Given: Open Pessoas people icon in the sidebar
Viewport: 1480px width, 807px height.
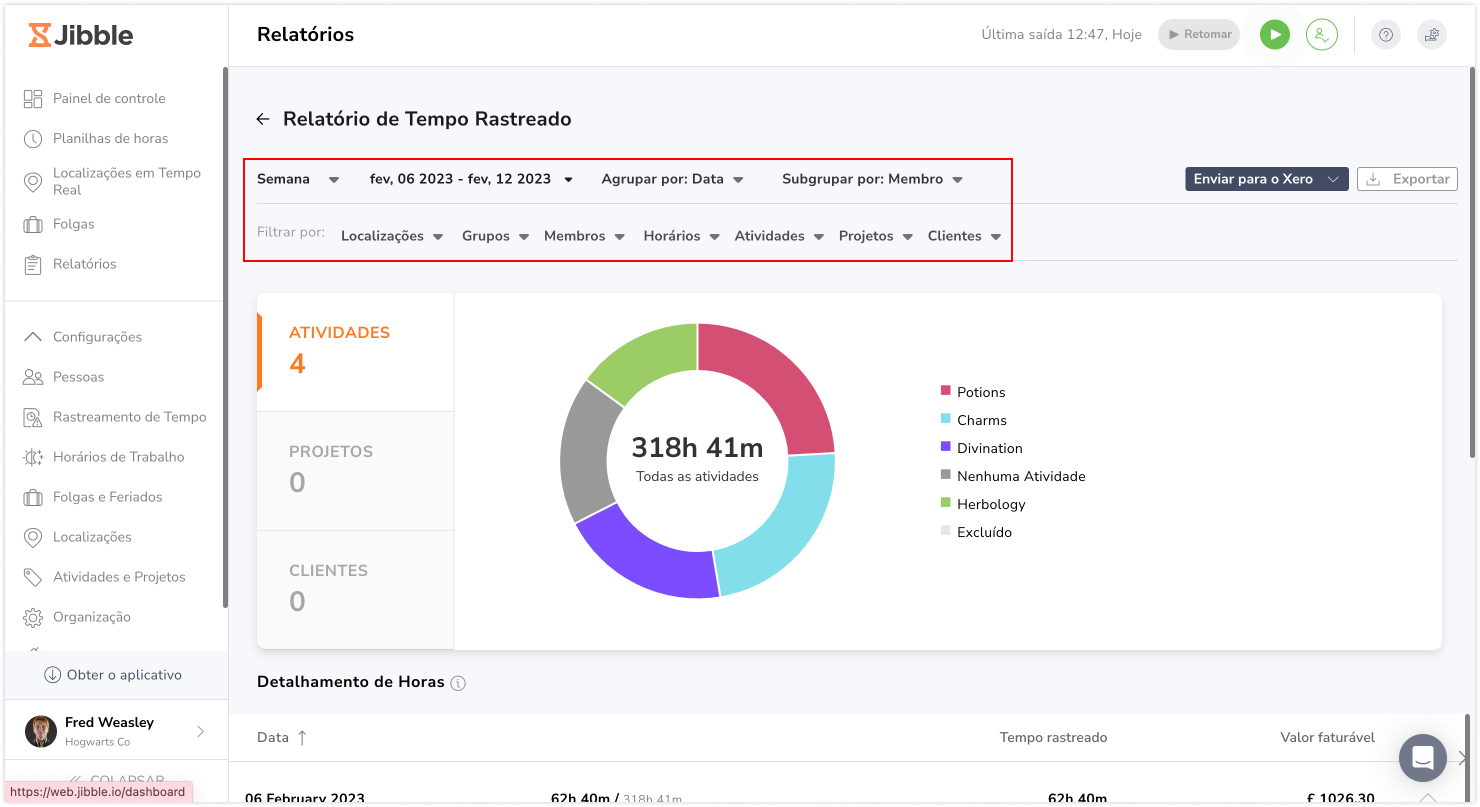Looking at the screenshot, I should point(32,376).
